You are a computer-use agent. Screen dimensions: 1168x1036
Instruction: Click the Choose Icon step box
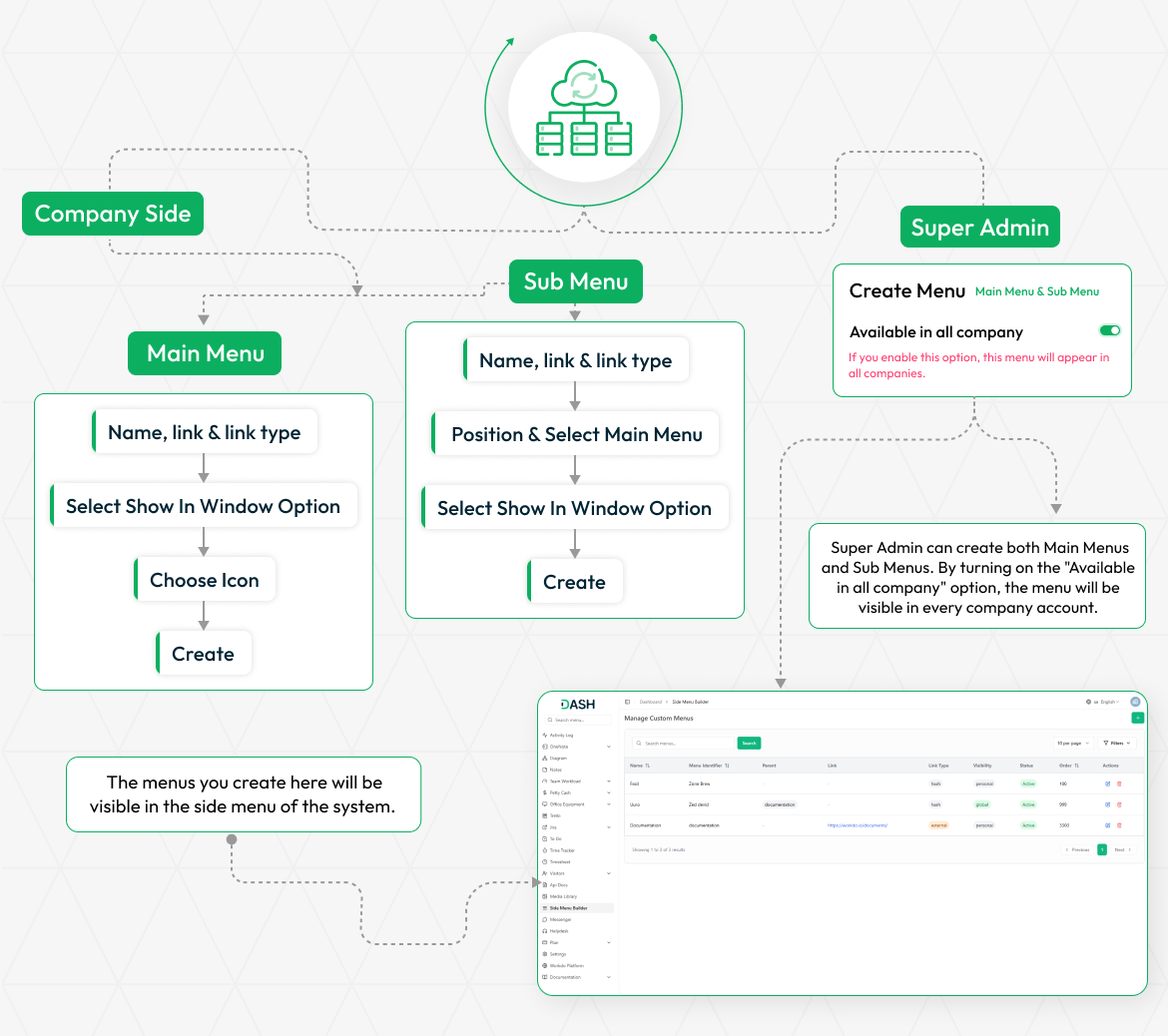coord(205,580)
